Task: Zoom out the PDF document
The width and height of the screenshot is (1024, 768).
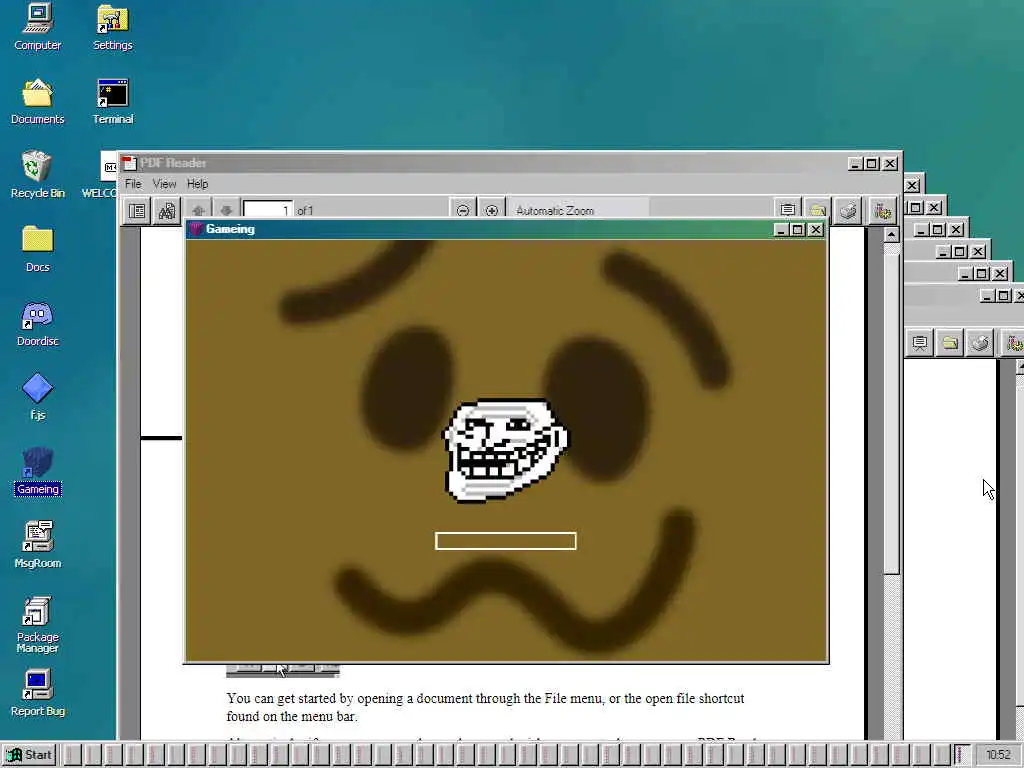Action: pos(462,210)
